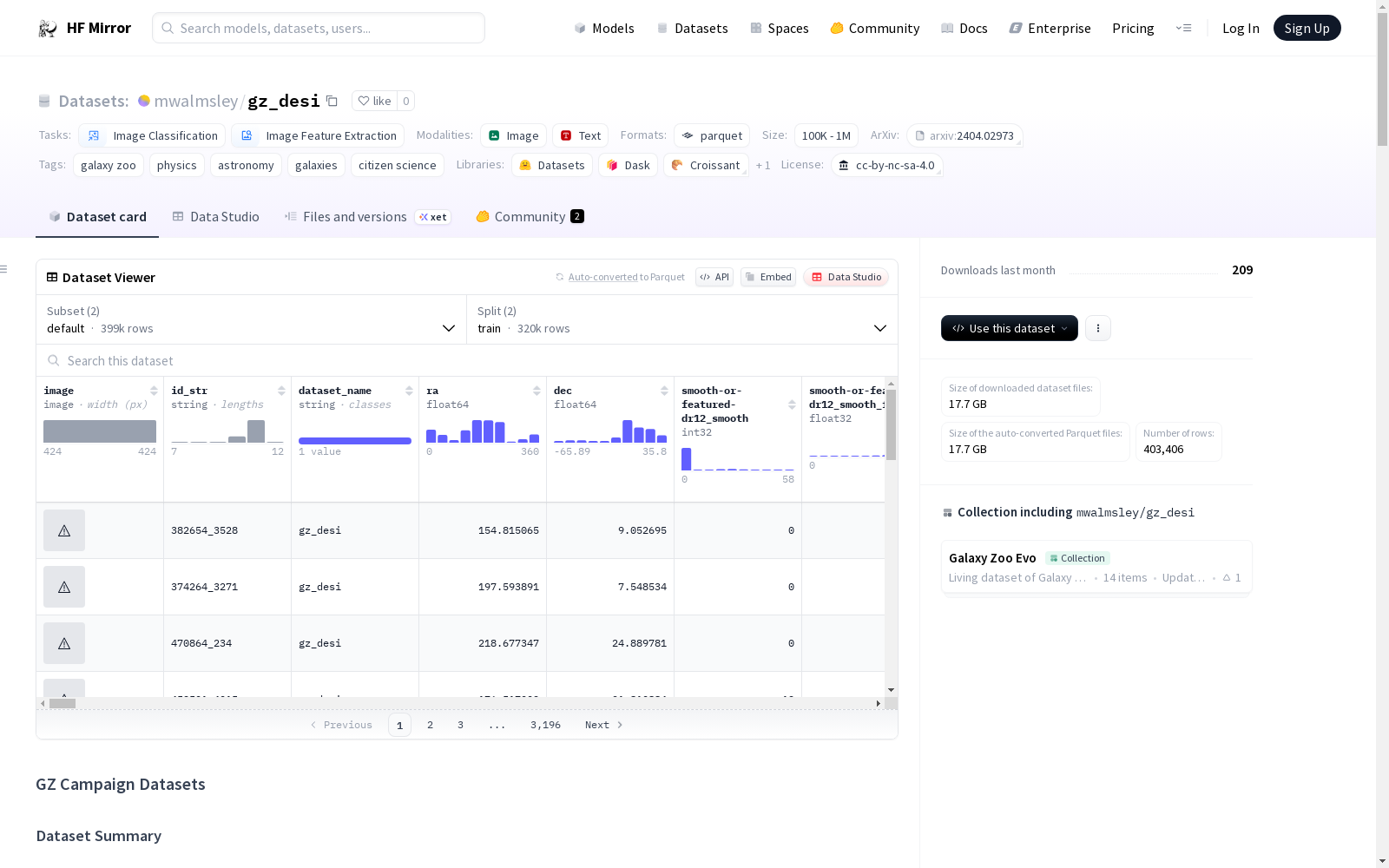Go to the Pricing page
The height and width of the screenshot is (868, 1389).
1133,28
